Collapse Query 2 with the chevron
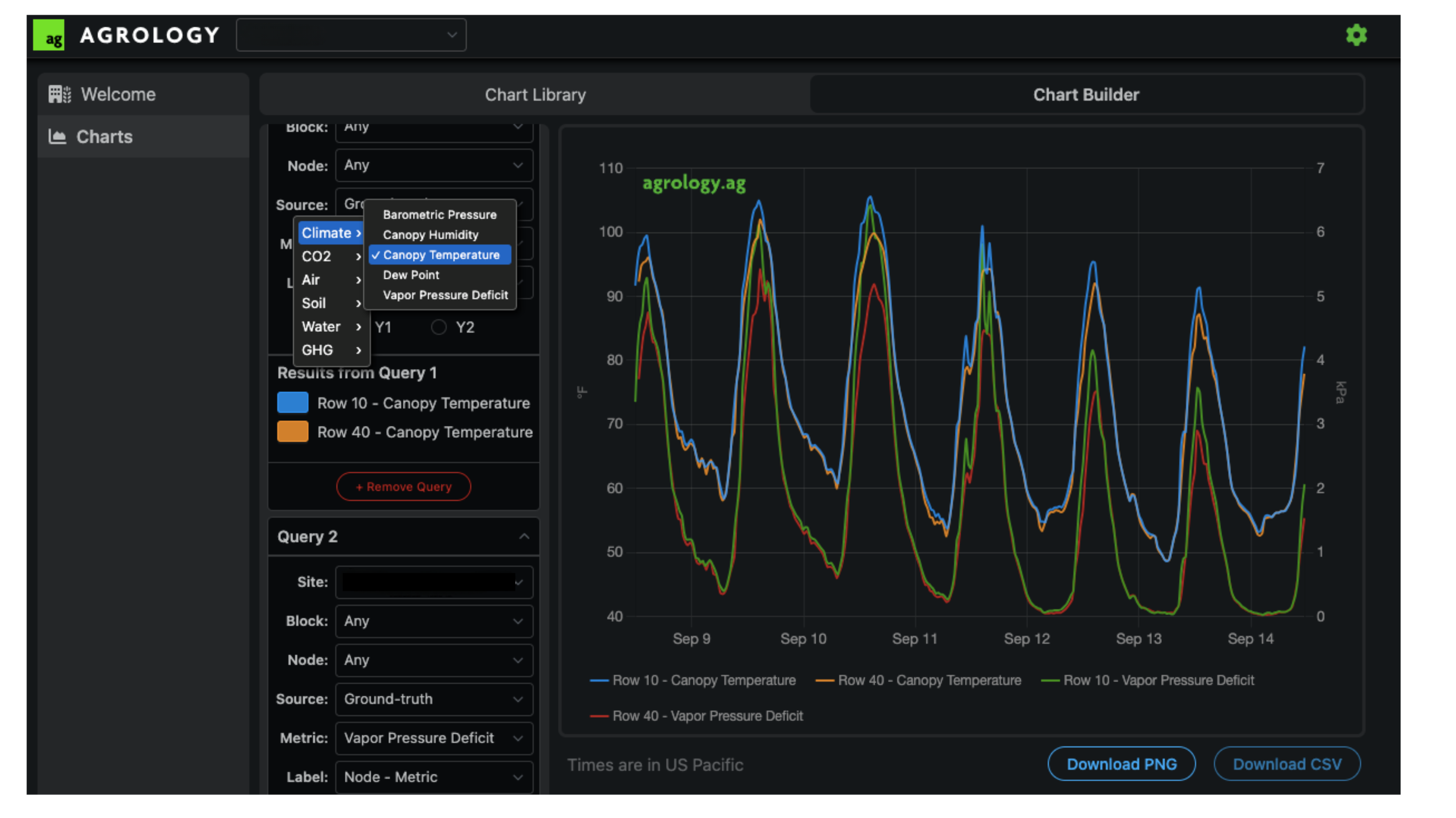This screenshot has height=818, width=1456. pos(524,536)
